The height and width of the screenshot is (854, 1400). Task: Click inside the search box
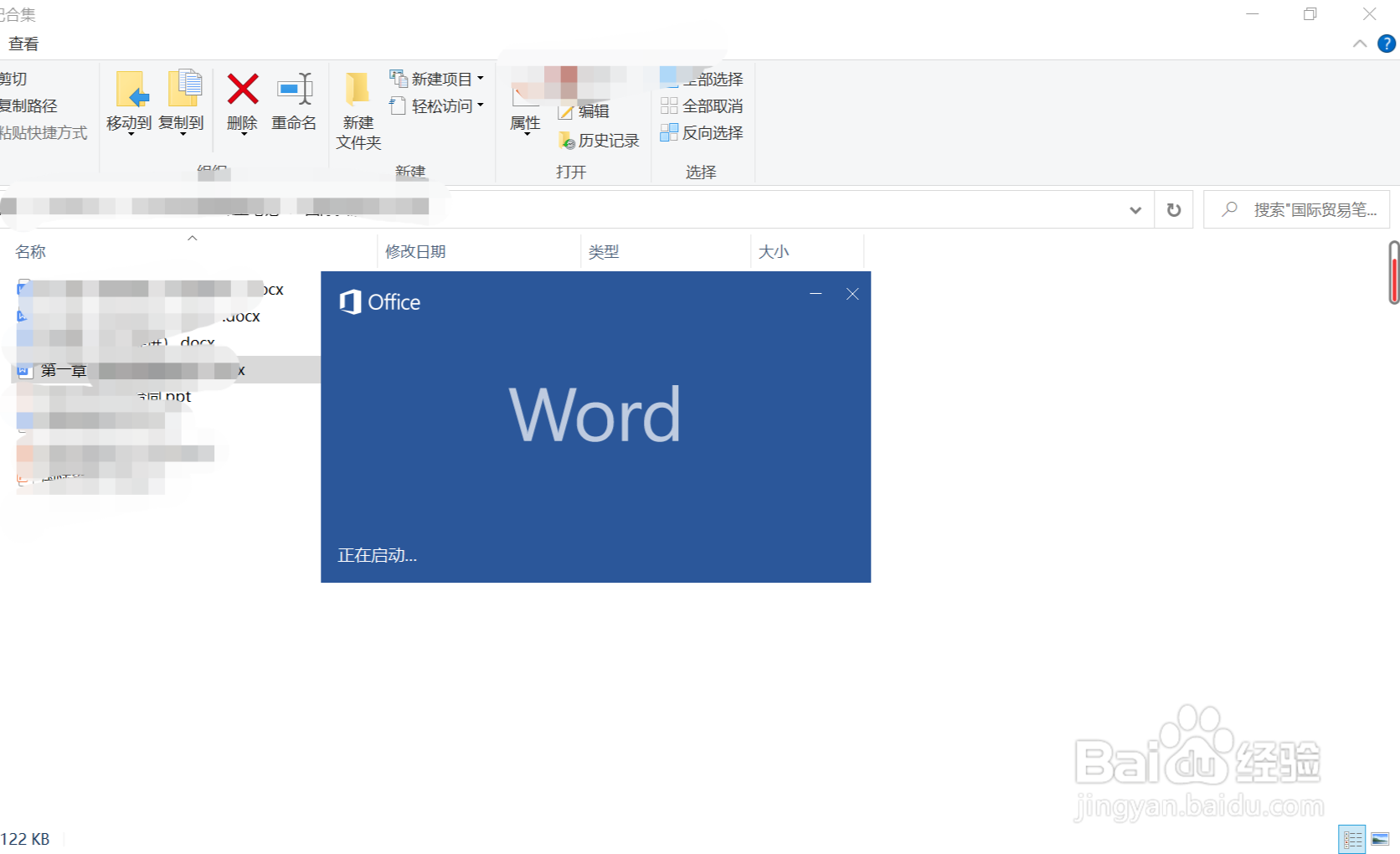[x=1298, y=209]
